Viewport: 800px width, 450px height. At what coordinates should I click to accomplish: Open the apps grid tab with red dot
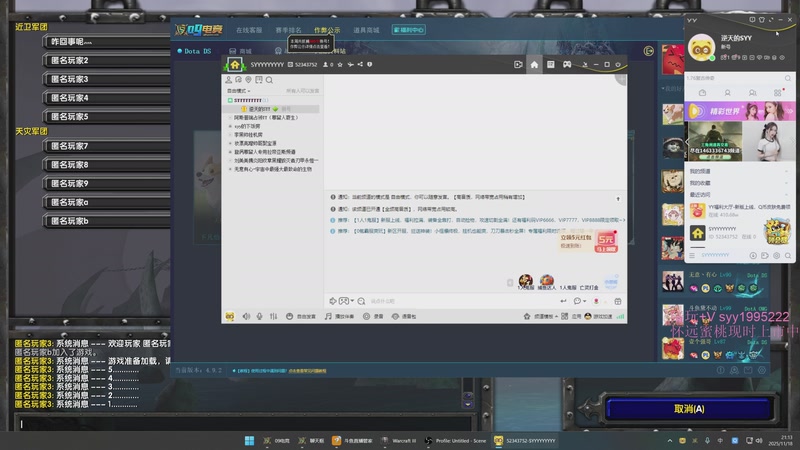[778, 93]
